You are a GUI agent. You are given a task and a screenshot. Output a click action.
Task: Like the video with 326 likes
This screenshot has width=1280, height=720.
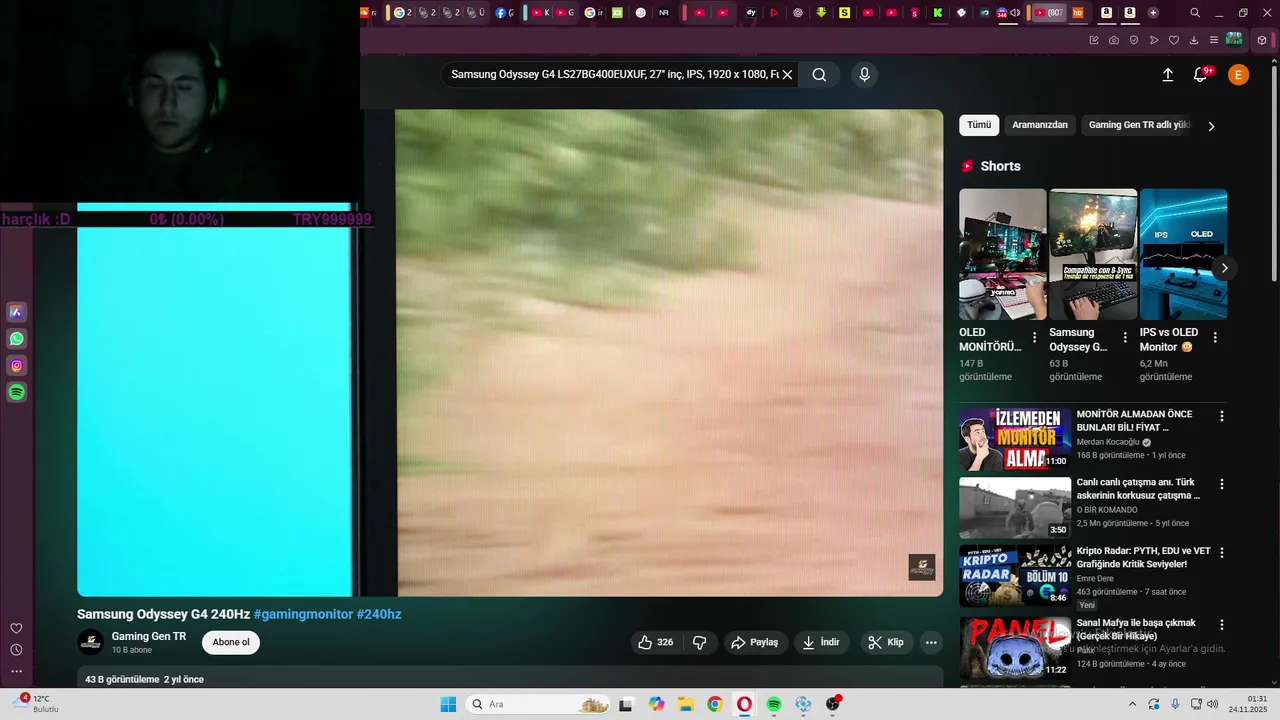(x=656, y=642)
